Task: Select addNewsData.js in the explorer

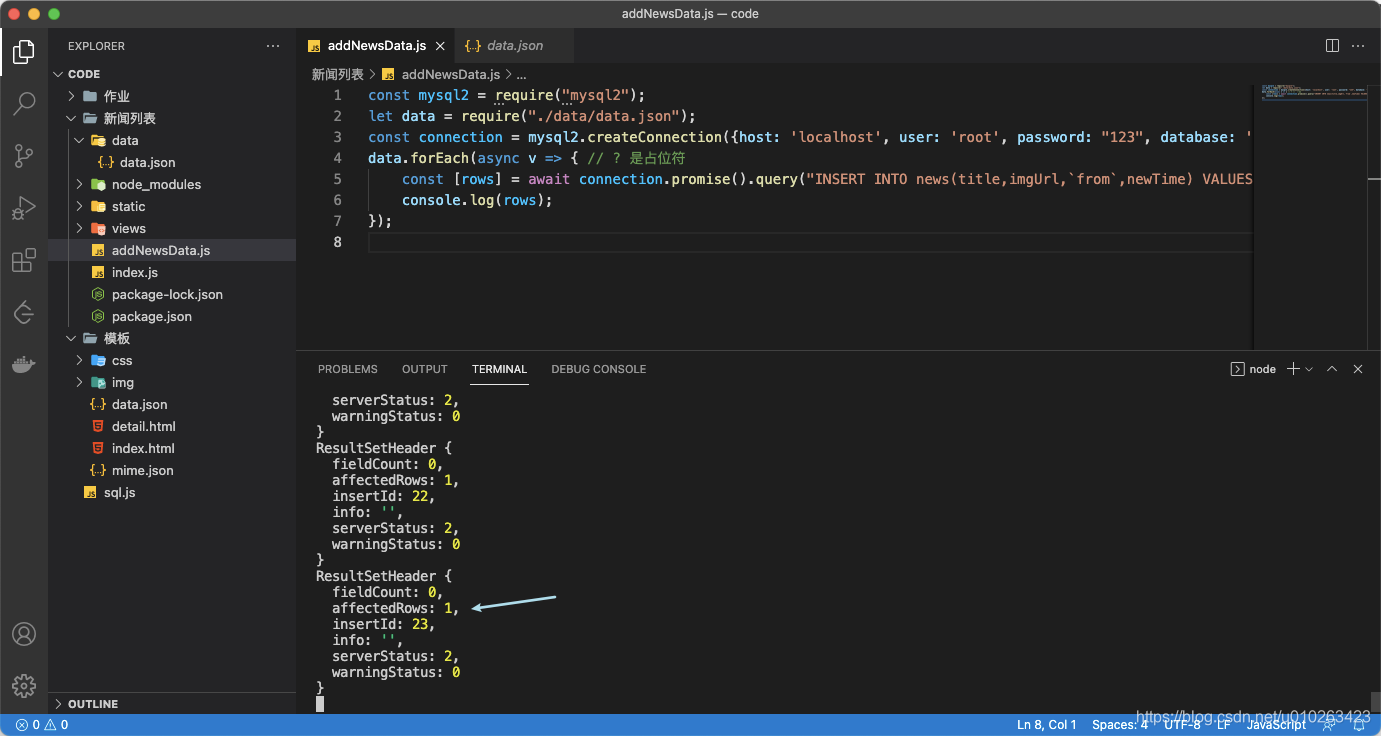Action: pos(172,250)
